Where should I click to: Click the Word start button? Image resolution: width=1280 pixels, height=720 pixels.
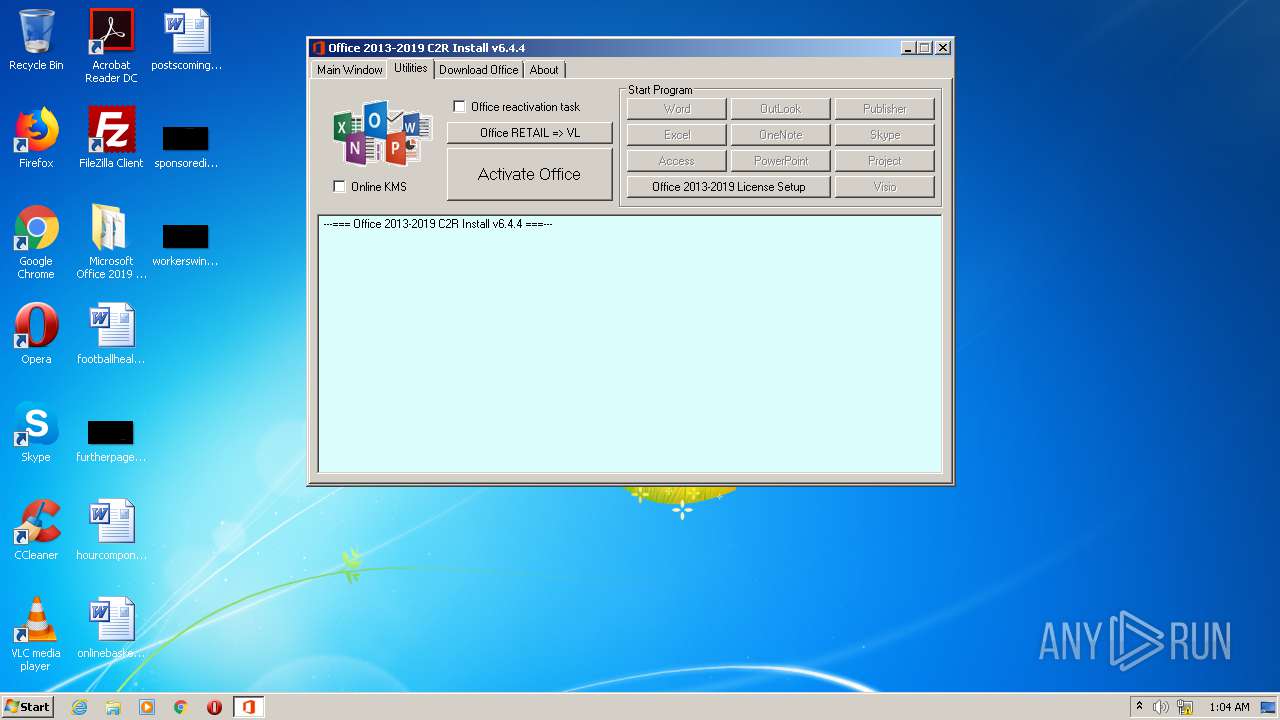pos(677,109)
